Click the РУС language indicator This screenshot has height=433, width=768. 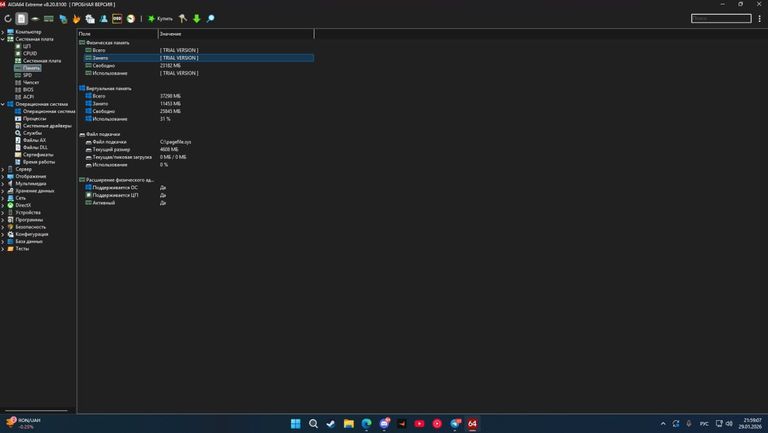[x=704, y=424]
